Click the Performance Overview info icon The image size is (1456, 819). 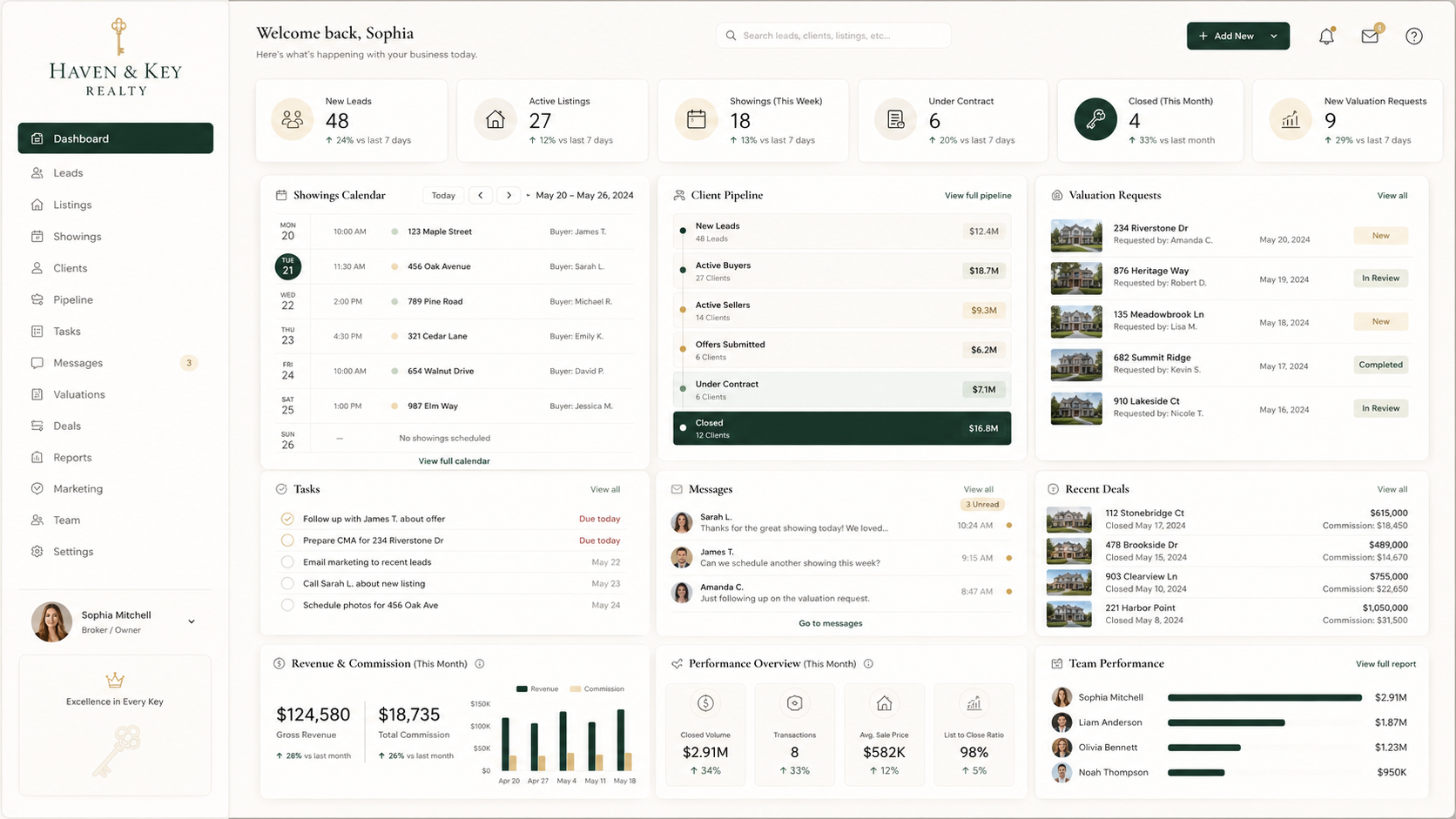[868, 664]
